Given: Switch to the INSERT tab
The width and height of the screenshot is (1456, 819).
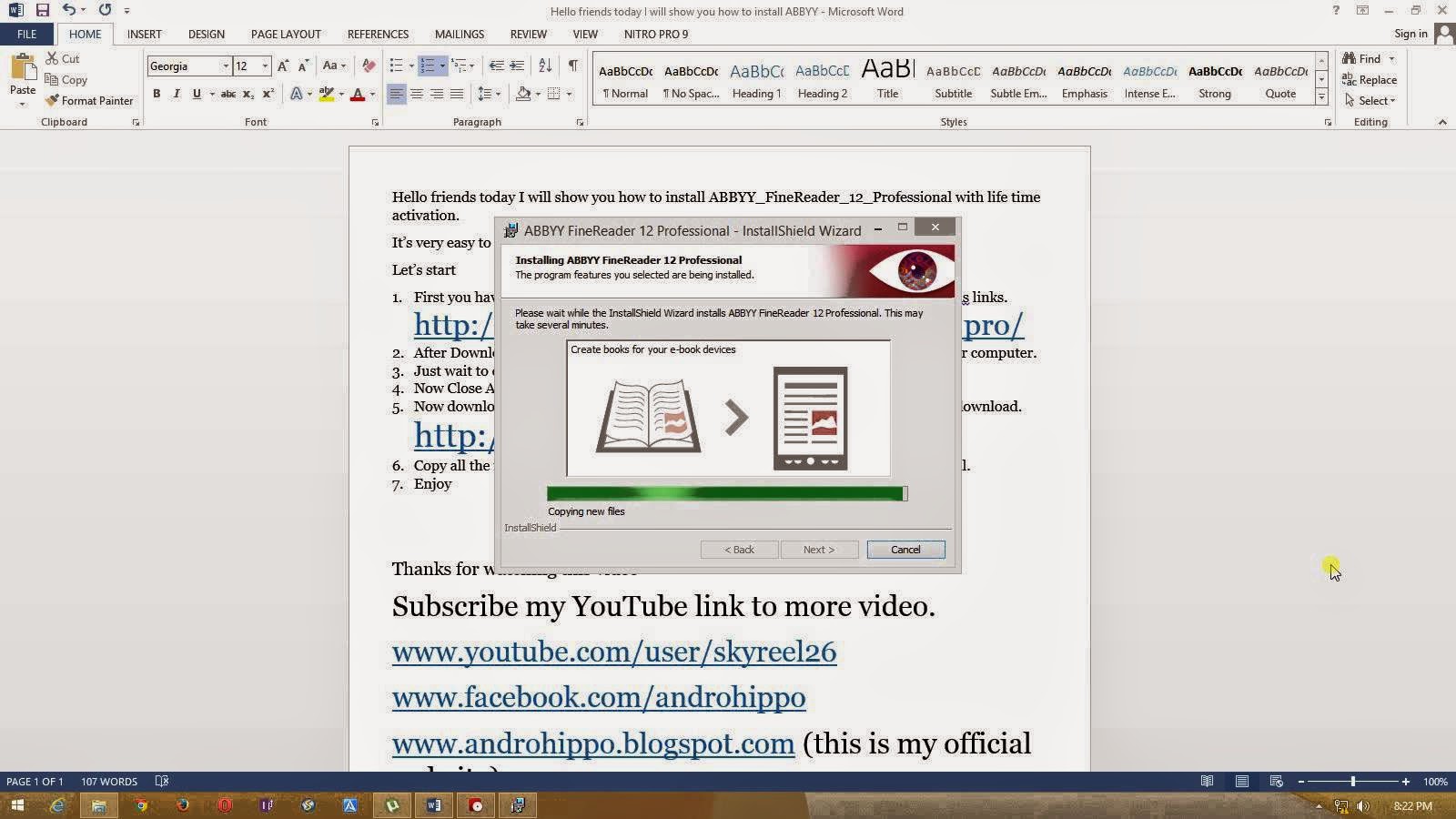Looking at the screenshot, I should pyautogui.click(x=144, y=34).
